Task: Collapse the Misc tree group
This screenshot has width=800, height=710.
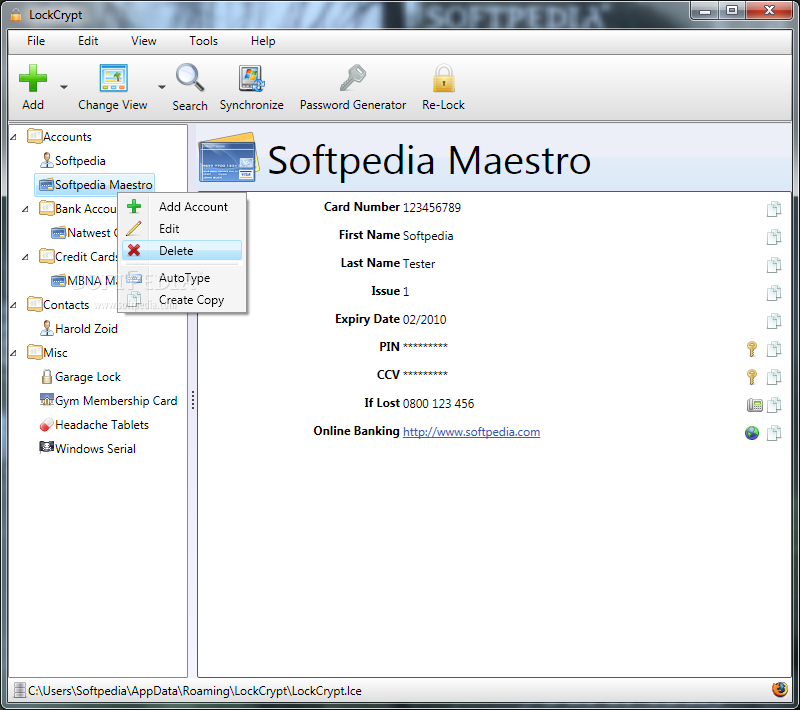Action: pyautogui.click(x=14, y=353)
